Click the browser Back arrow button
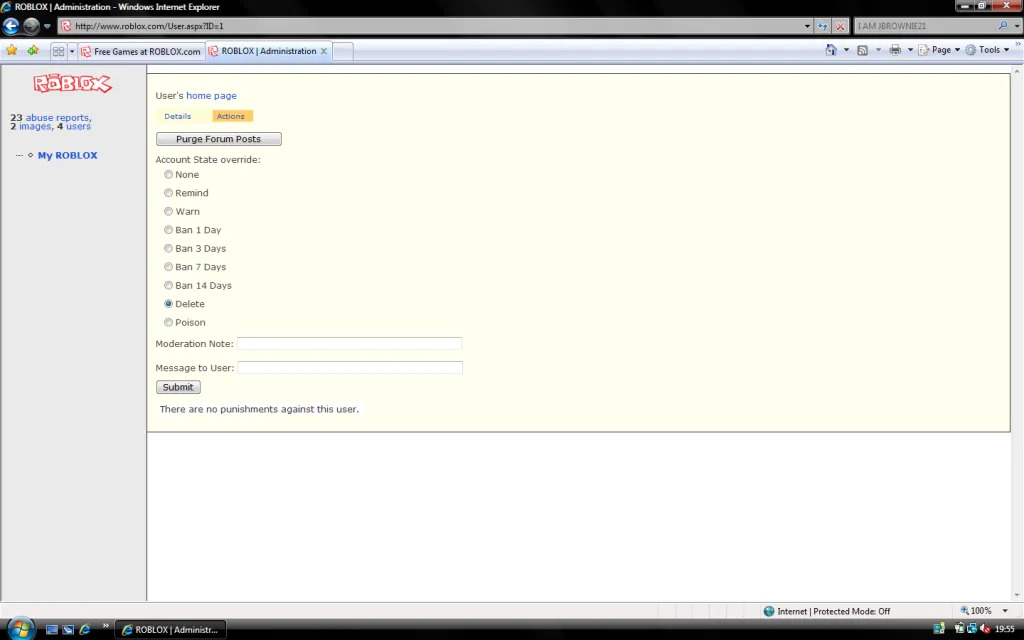This screenshot has height=640, width=1024. (11, 26)
